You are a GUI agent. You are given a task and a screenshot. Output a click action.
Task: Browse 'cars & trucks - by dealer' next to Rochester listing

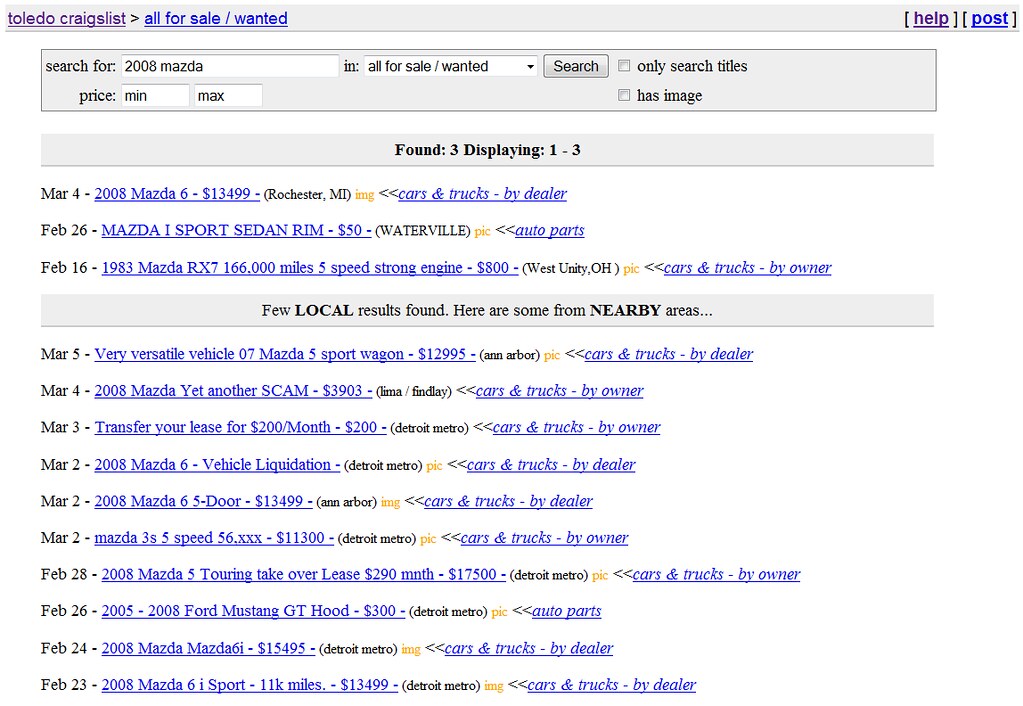coord(482,193)
